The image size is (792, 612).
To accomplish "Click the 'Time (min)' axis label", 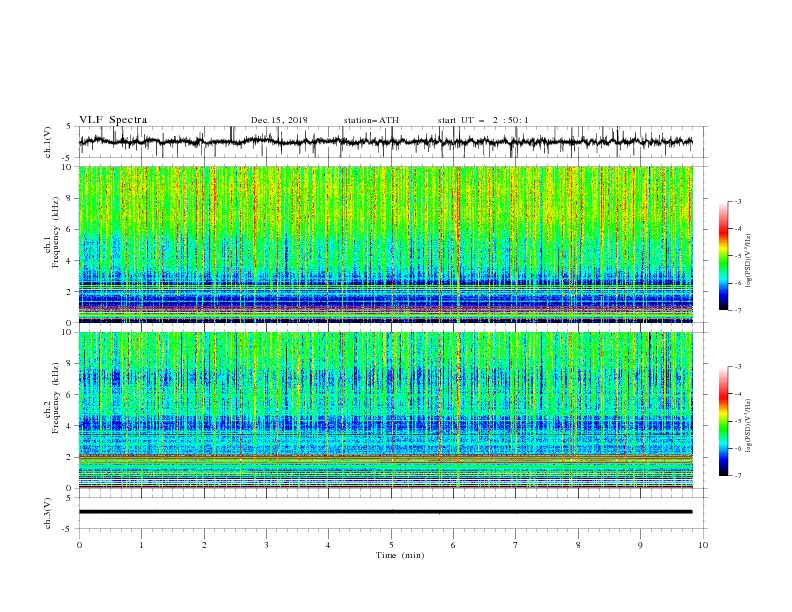I will [x=400, y=555].
